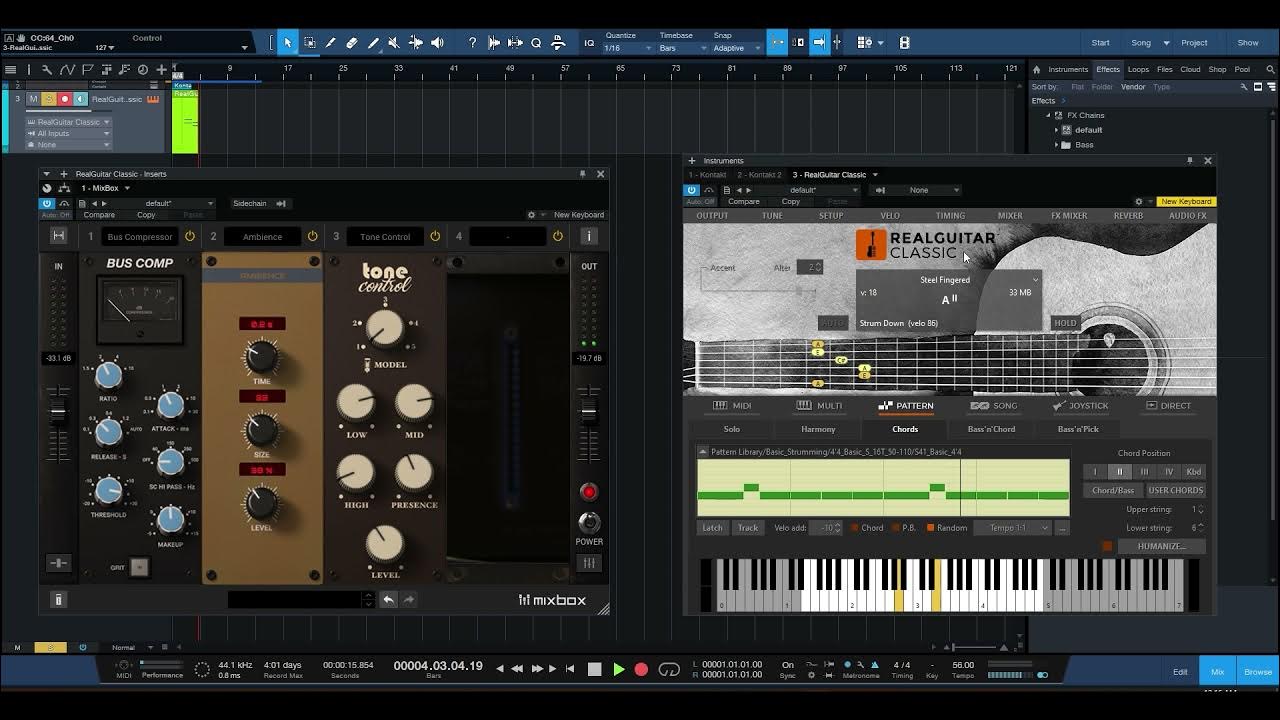Toggle Ambience slot power button
The width and height of the screenshot is (1280, 720).
coord(312,236)
